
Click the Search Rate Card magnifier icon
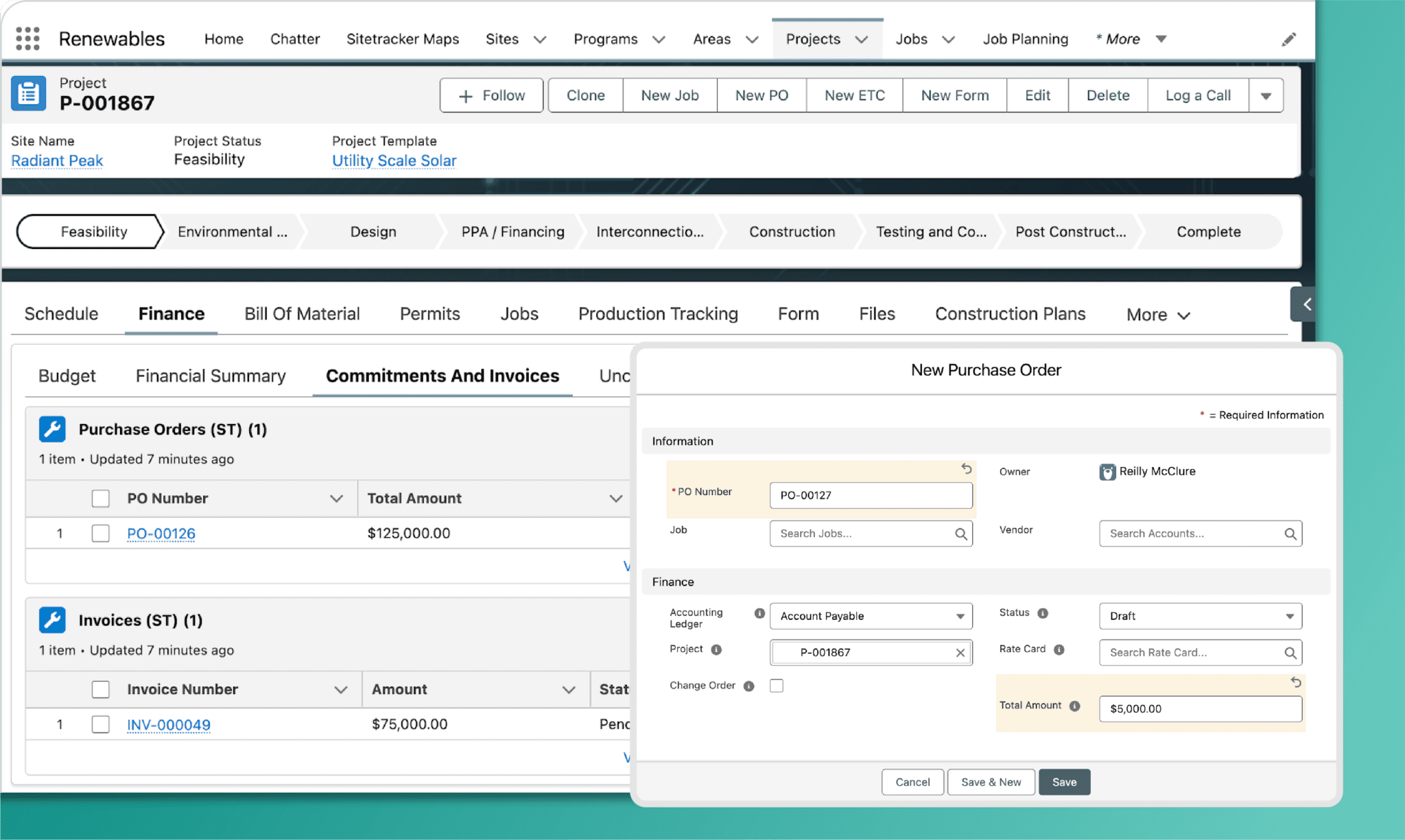click(1290, 653)
